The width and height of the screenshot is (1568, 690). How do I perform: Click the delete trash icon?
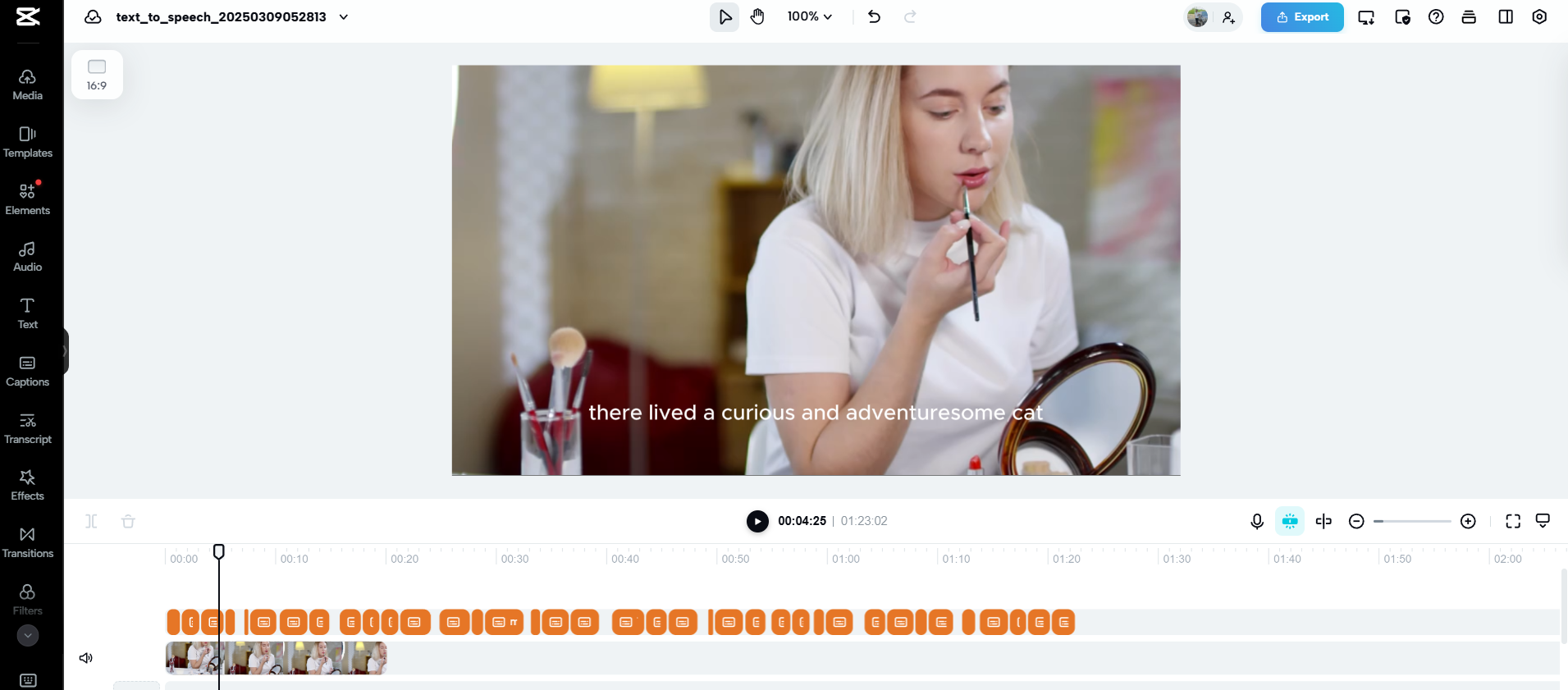tap(128, 521)
